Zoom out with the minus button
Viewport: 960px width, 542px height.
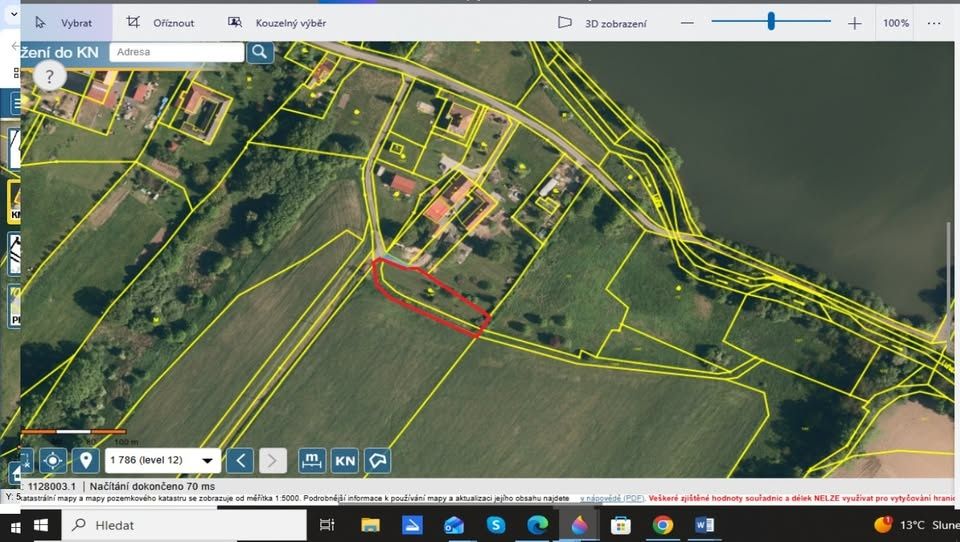point(688,23)
